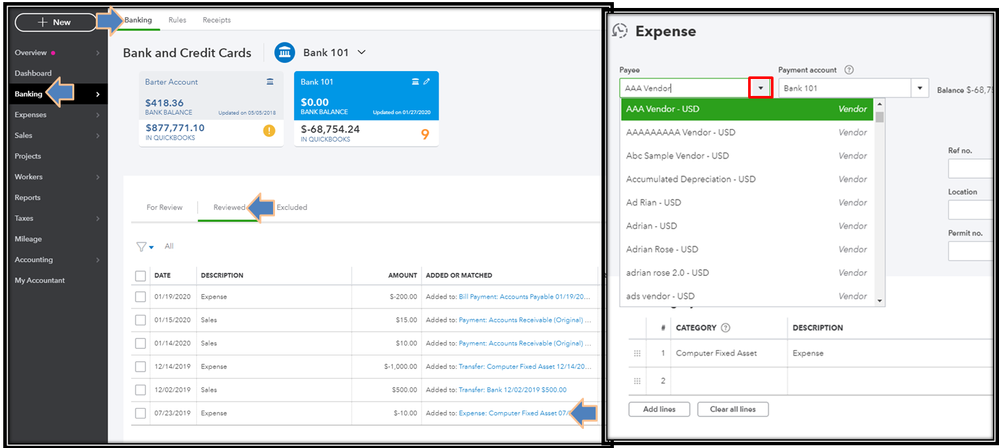Click the number 9 on Bank 101 card
The height and width of the screenshot is (448, 999).
pos(426,134)
